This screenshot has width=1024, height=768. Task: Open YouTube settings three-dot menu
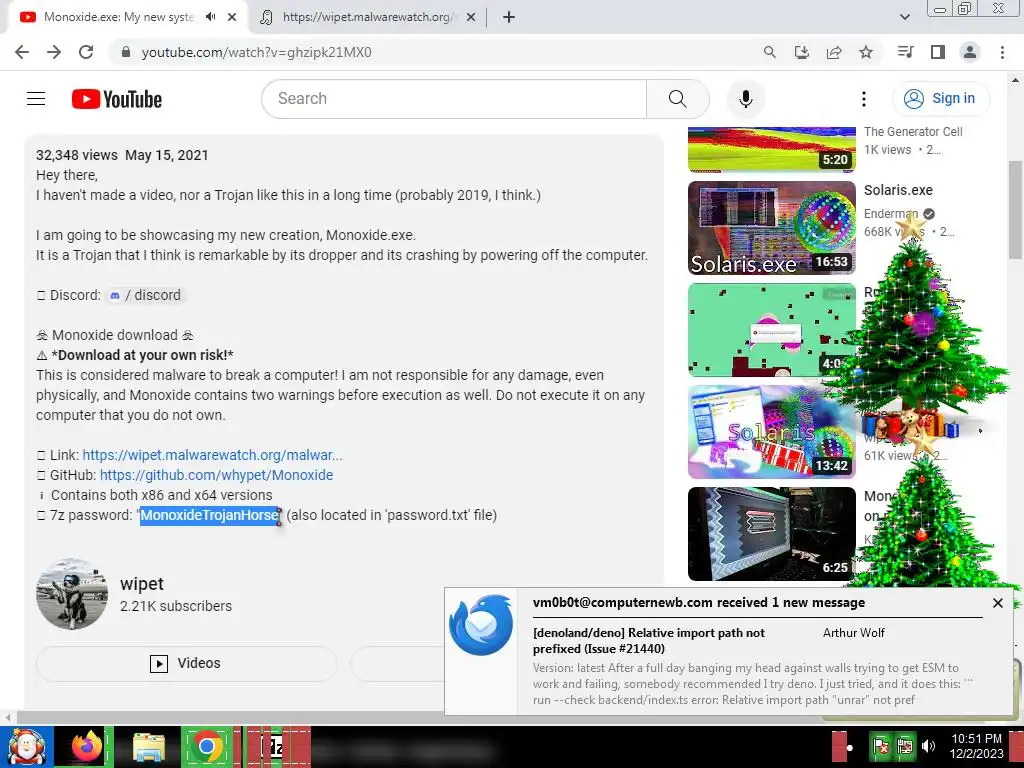pyautogui.click(x=864, y=99)
